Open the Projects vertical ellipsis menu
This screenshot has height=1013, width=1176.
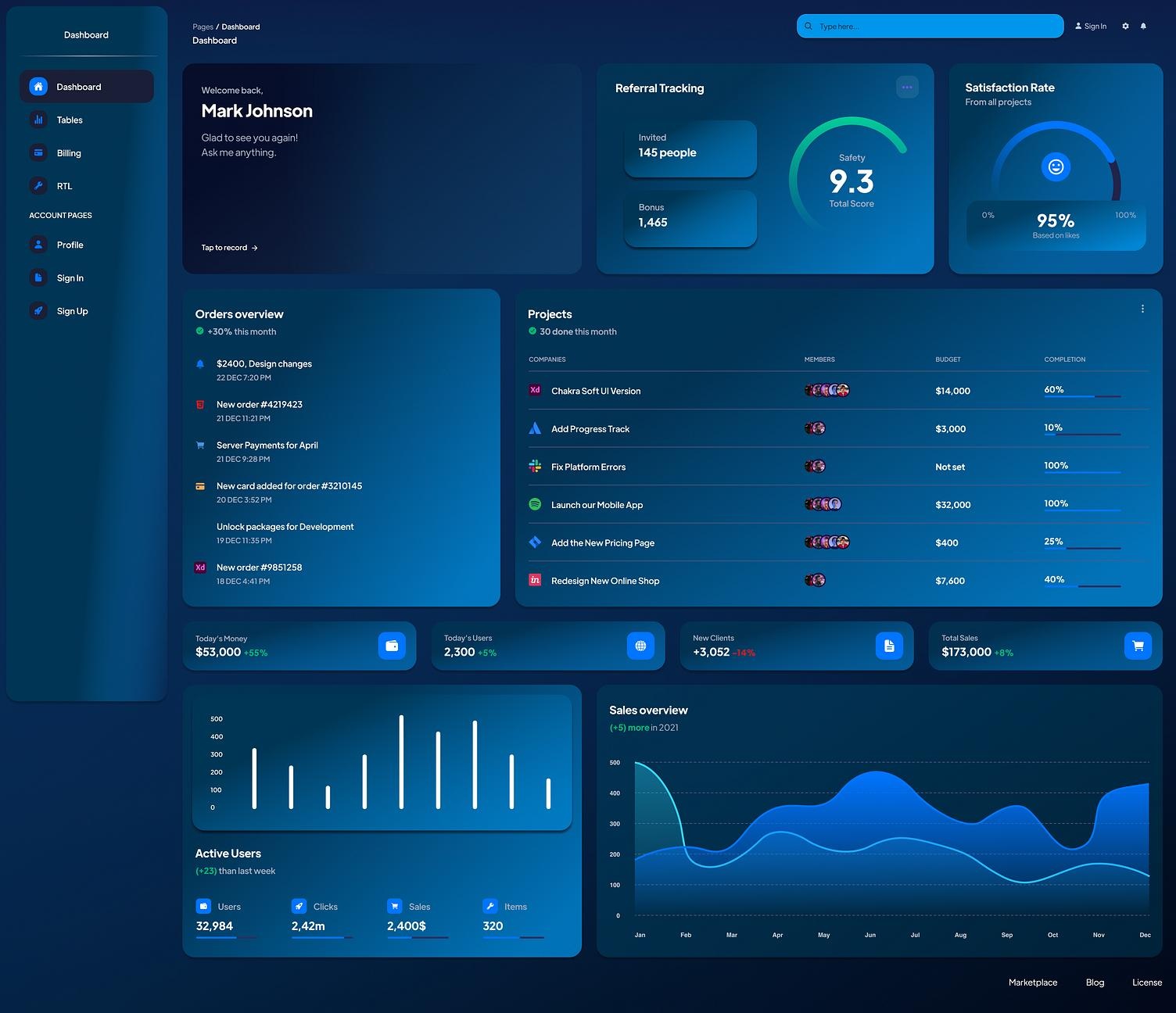pos(1142,309)
